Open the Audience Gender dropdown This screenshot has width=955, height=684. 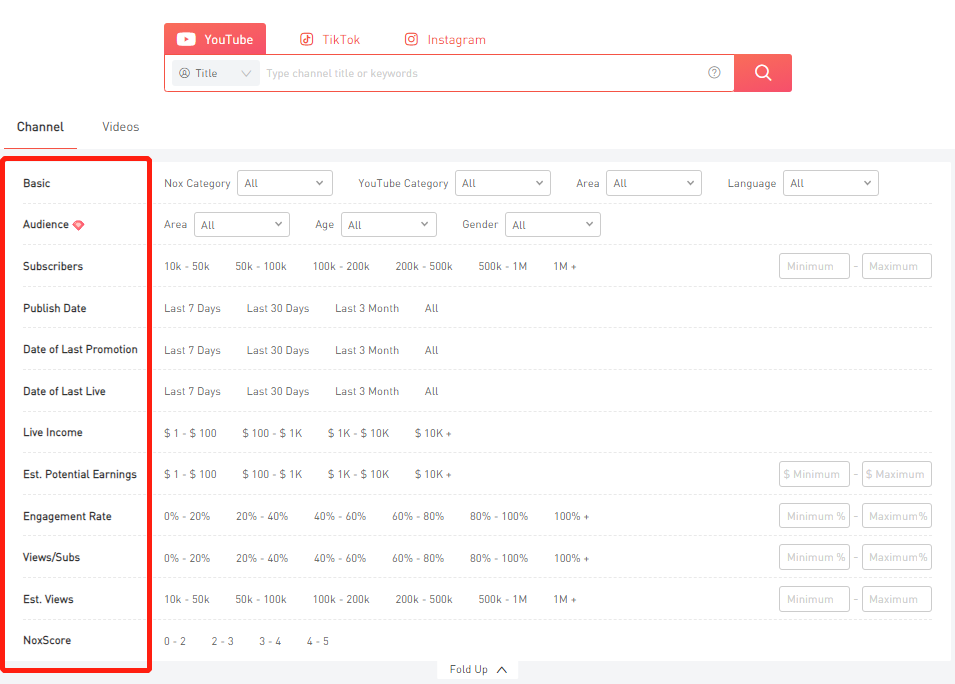[552, 225]
